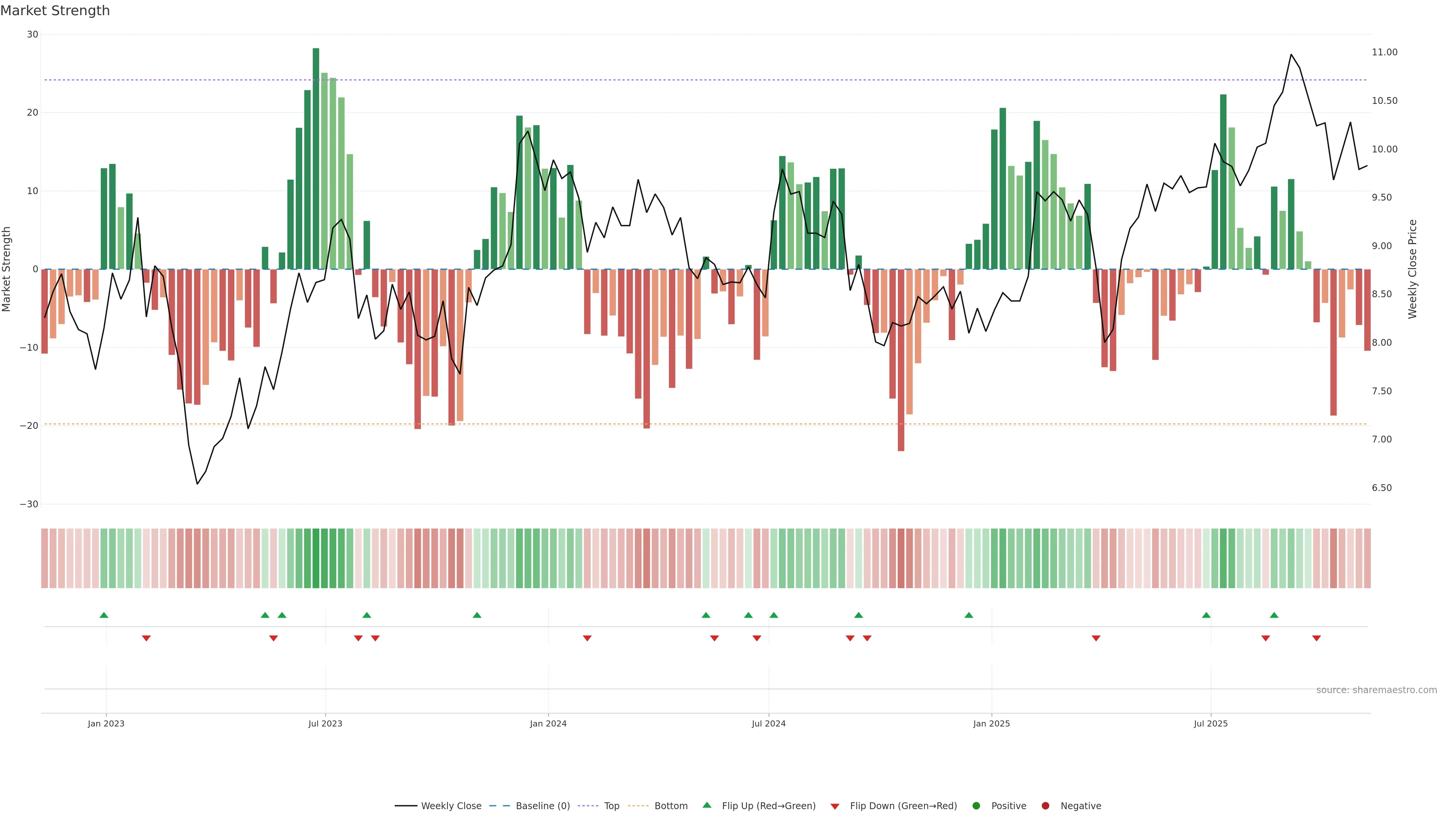Click the weekly close price peak above 11.00
1456x819 pixels.
1291,55
